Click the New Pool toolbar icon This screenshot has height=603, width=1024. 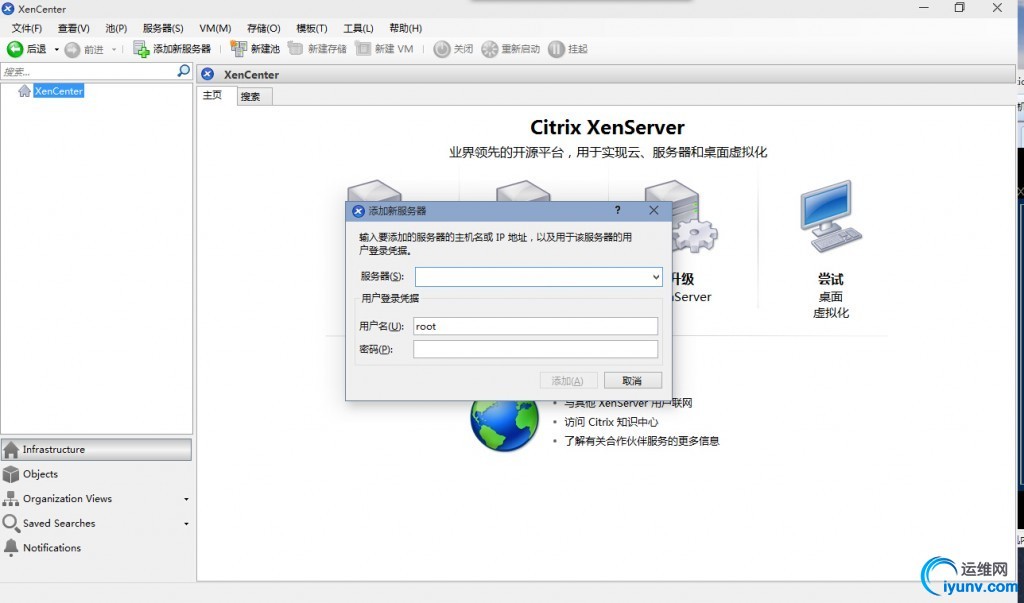click(x=238, y=49)
